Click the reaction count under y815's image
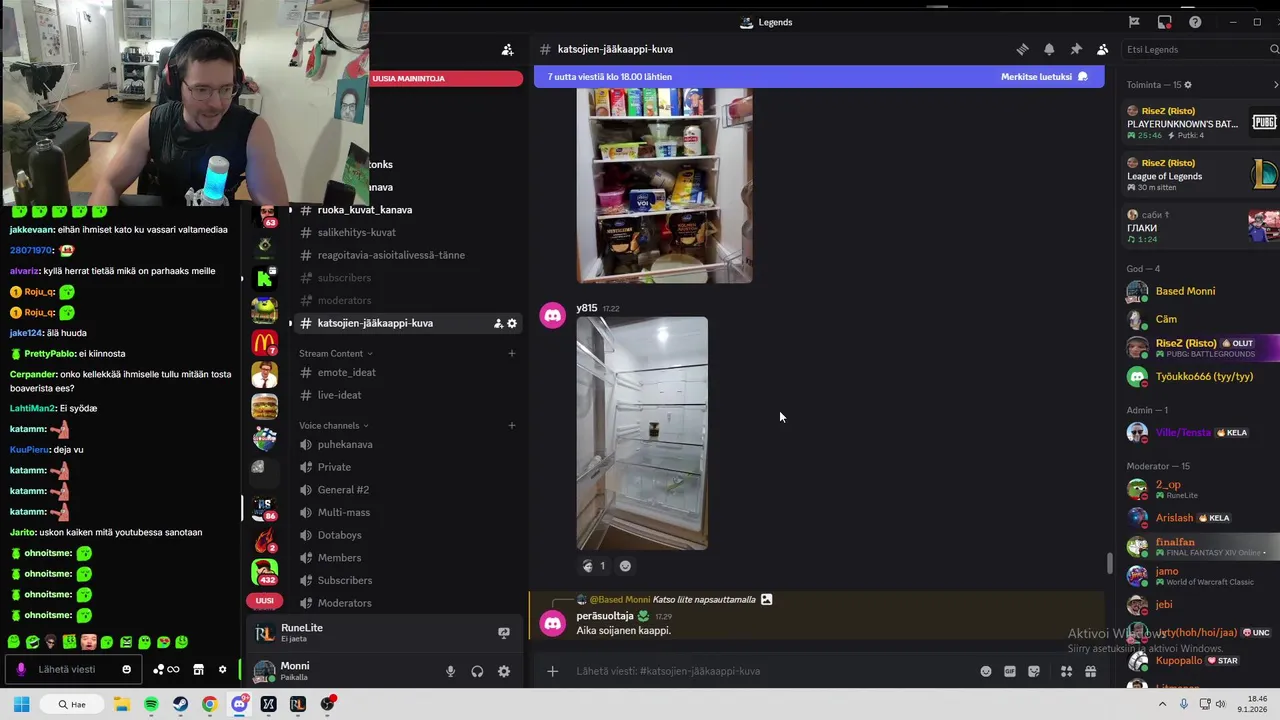The width and height of the screenshot is (1280, 720). [x=594, y=566]
